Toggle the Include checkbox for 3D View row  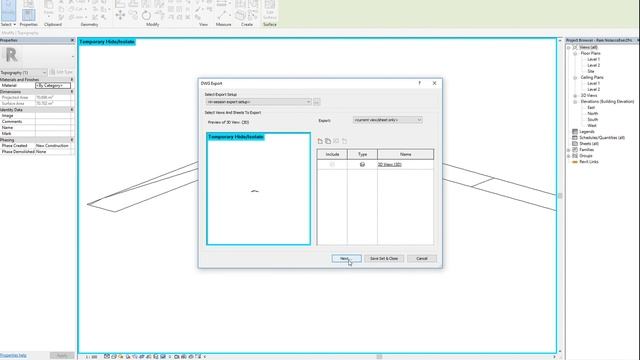[x=332, y=164]
